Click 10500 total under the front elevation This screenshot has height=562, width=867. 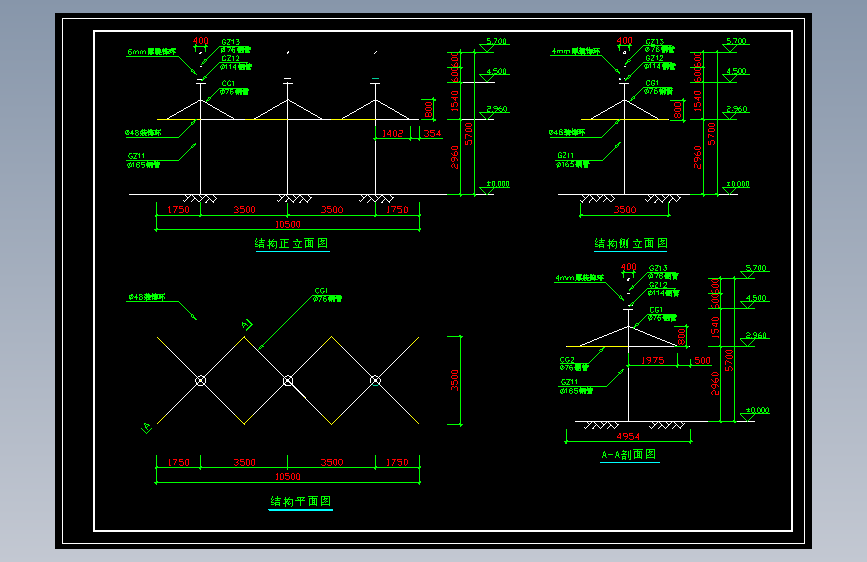[x=288, y=224]
